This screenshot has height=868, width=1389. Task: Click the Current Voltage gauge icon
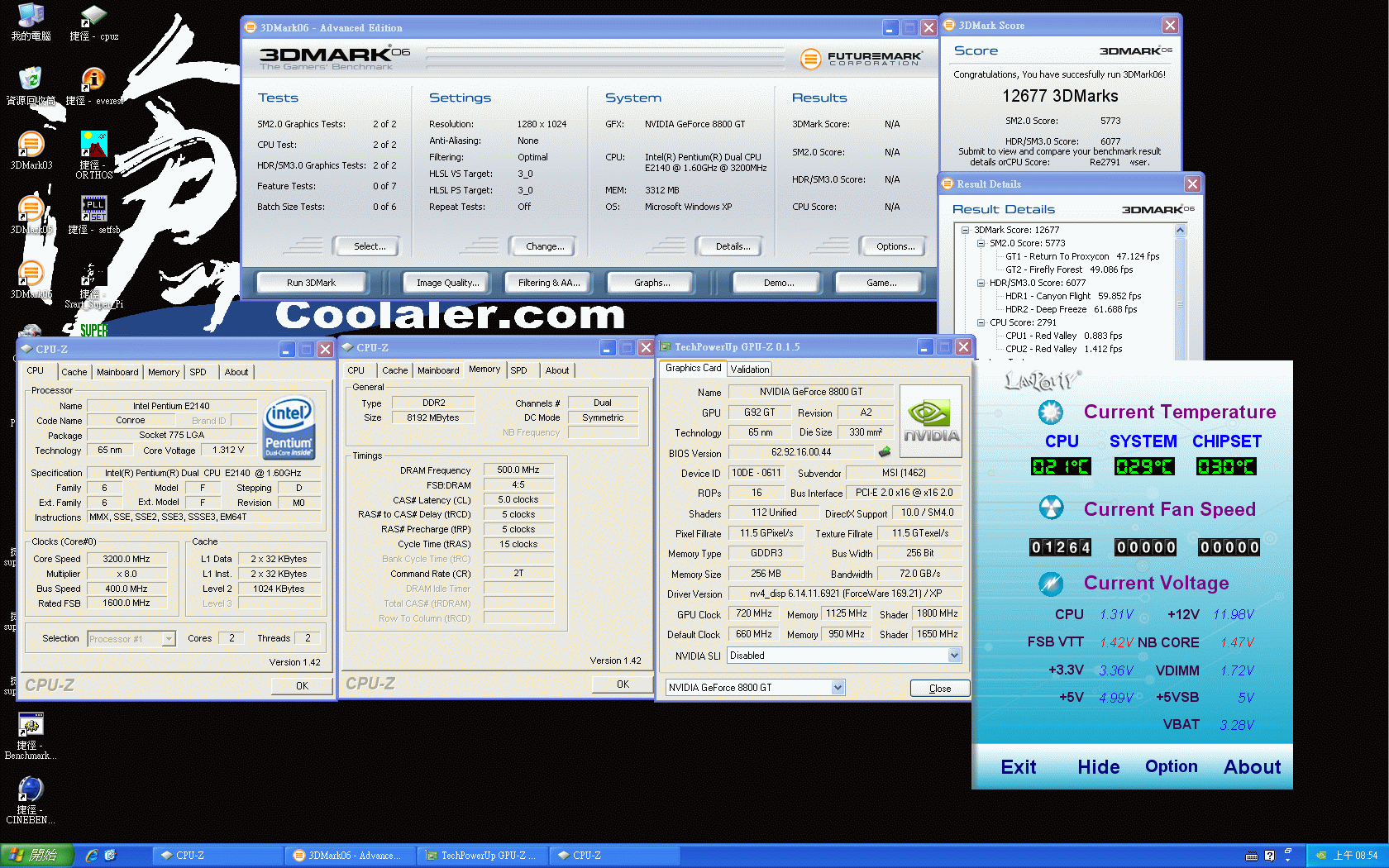click(1051, 584)
